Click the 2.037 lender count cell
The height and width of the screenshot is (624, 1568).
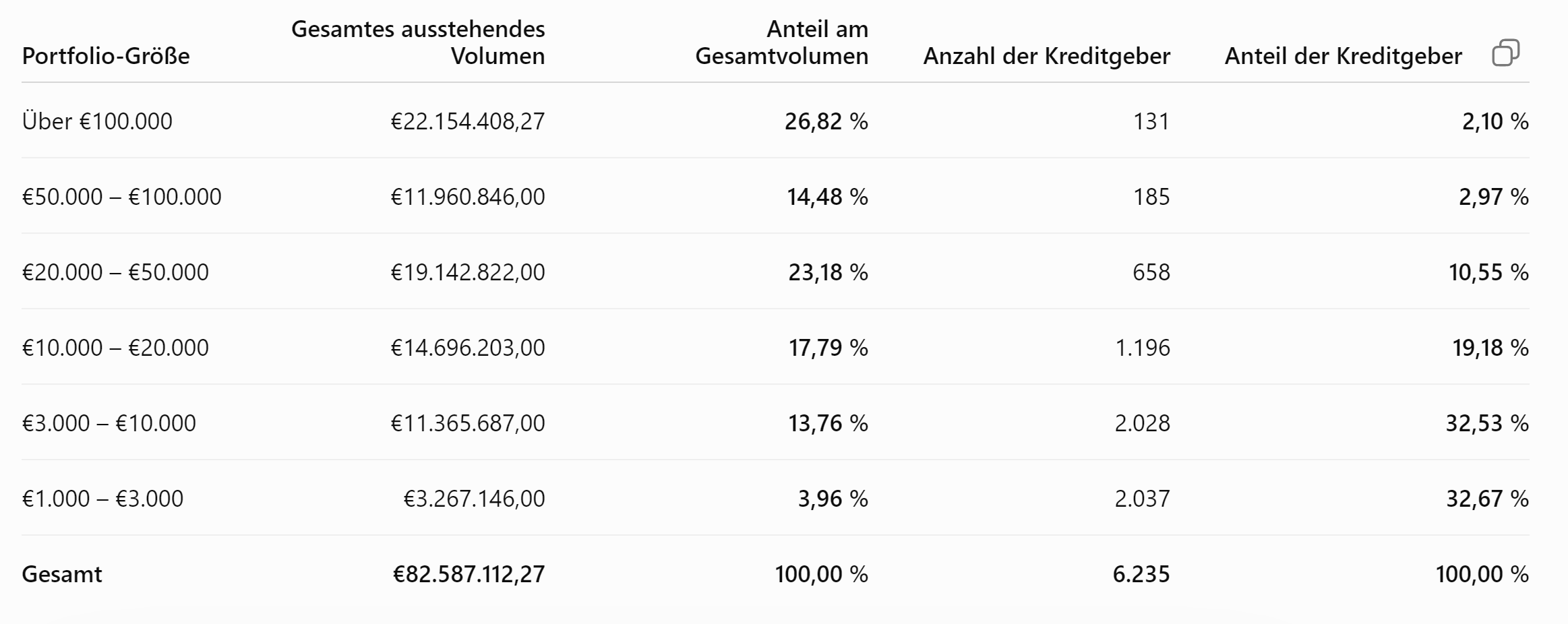(x=1143, y=499)
